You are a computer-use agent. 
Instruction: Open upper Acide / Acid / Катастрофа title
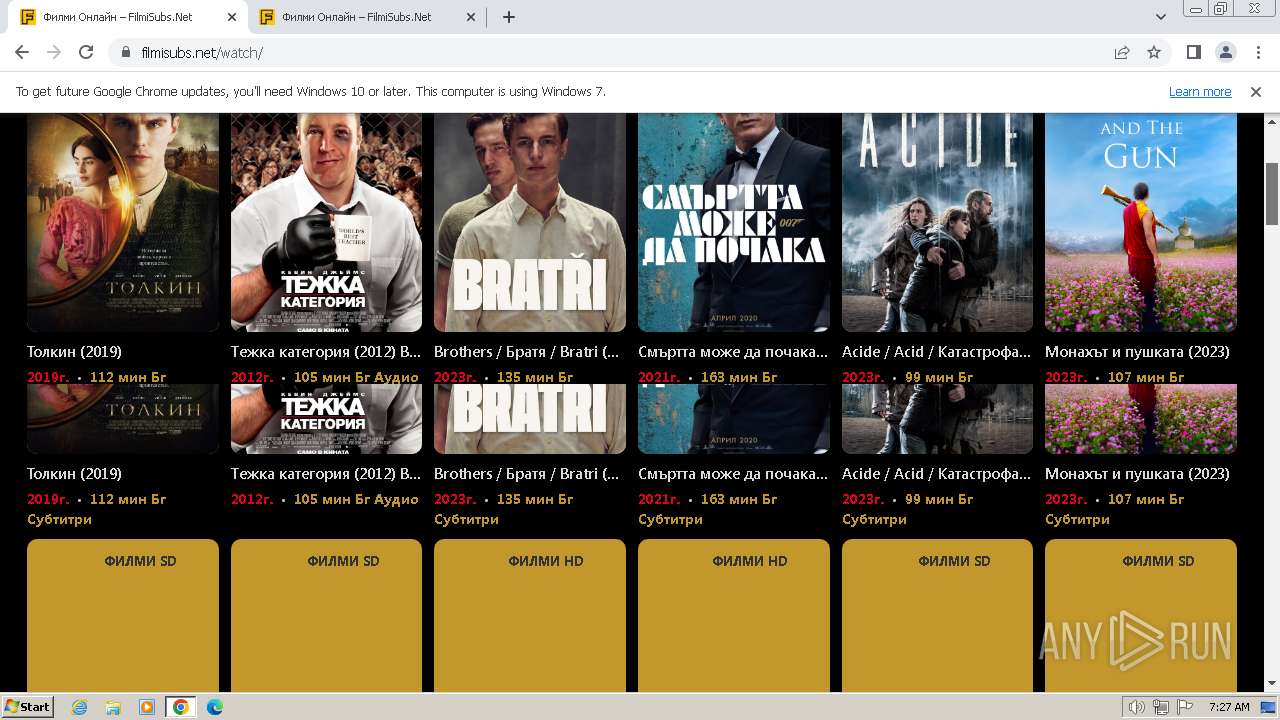tap(936, 352)
